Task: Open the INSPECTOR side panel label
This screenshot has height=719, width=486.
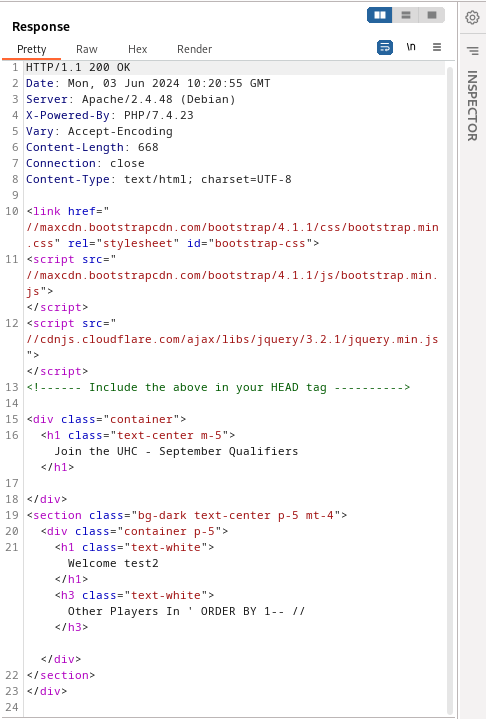Action: pyautogui.click(x=472, y=105)
